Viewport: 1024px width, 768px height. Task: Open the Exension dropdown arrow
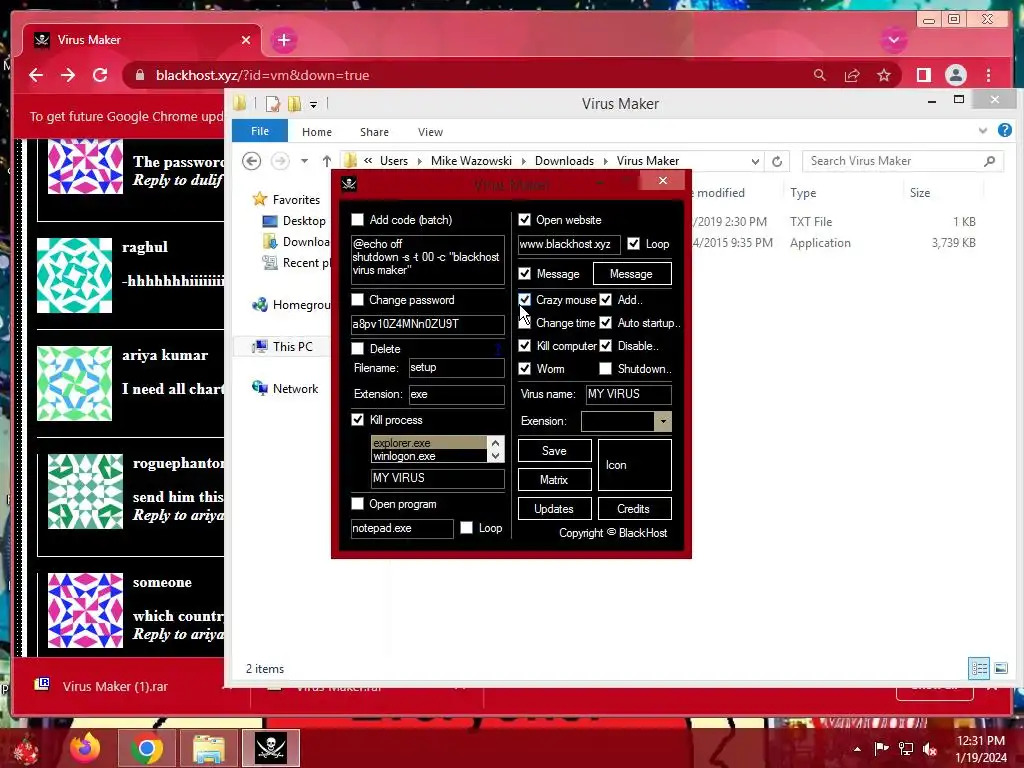tap(663, 421)
